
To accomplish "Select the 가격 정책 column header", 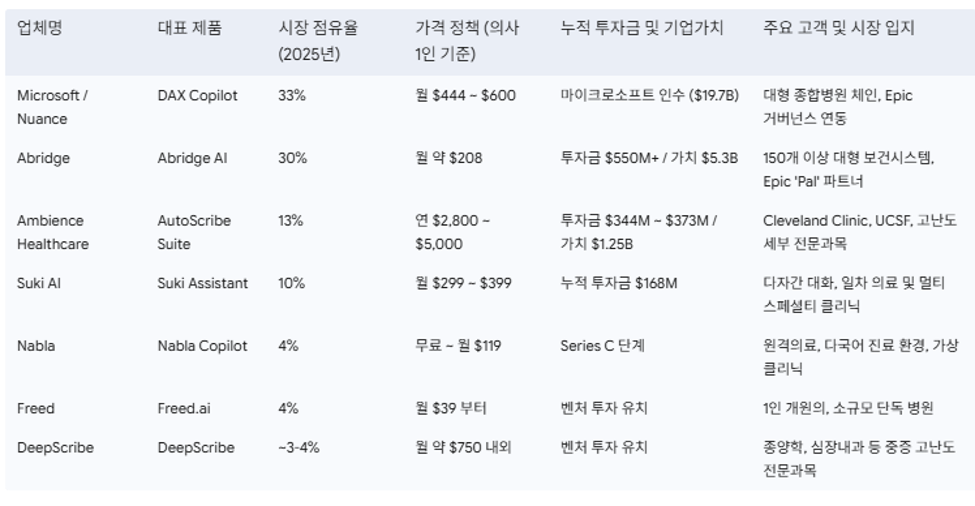I will pos(467,41).
